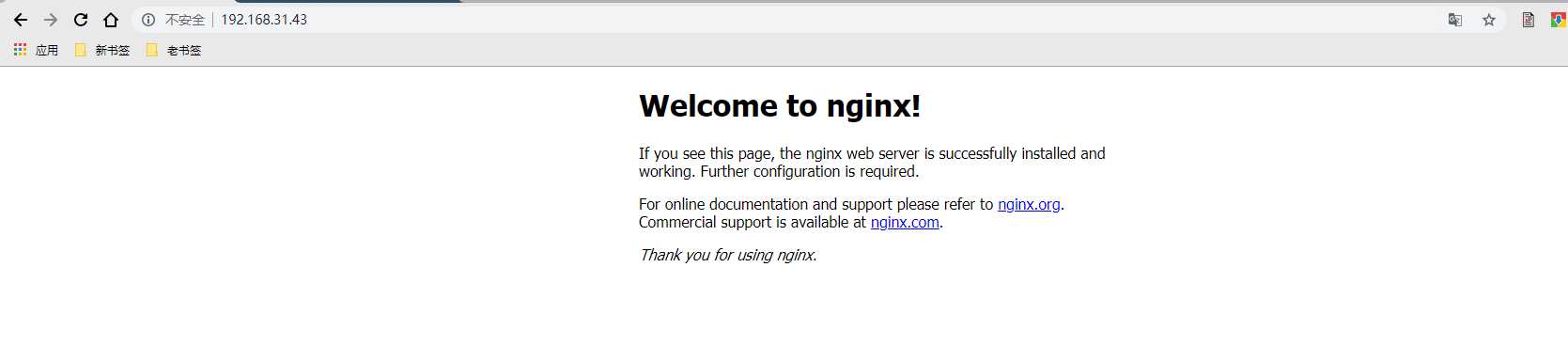Open the 应用 apps shortcut
The image size is (1568, 346).
point(36,50)
